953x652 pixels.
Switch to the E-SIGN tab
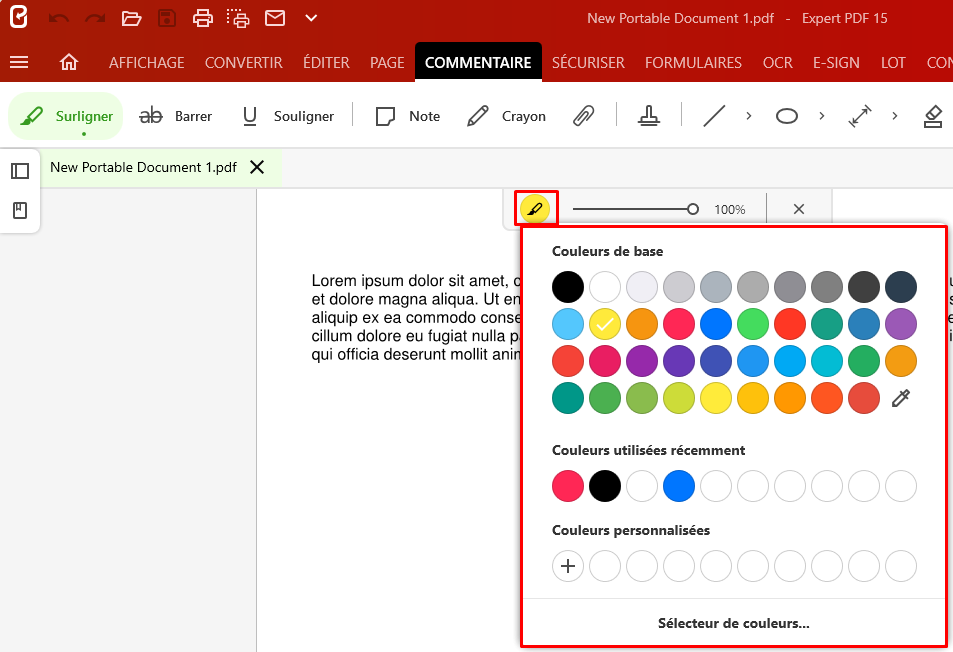(x=836, y=63)
